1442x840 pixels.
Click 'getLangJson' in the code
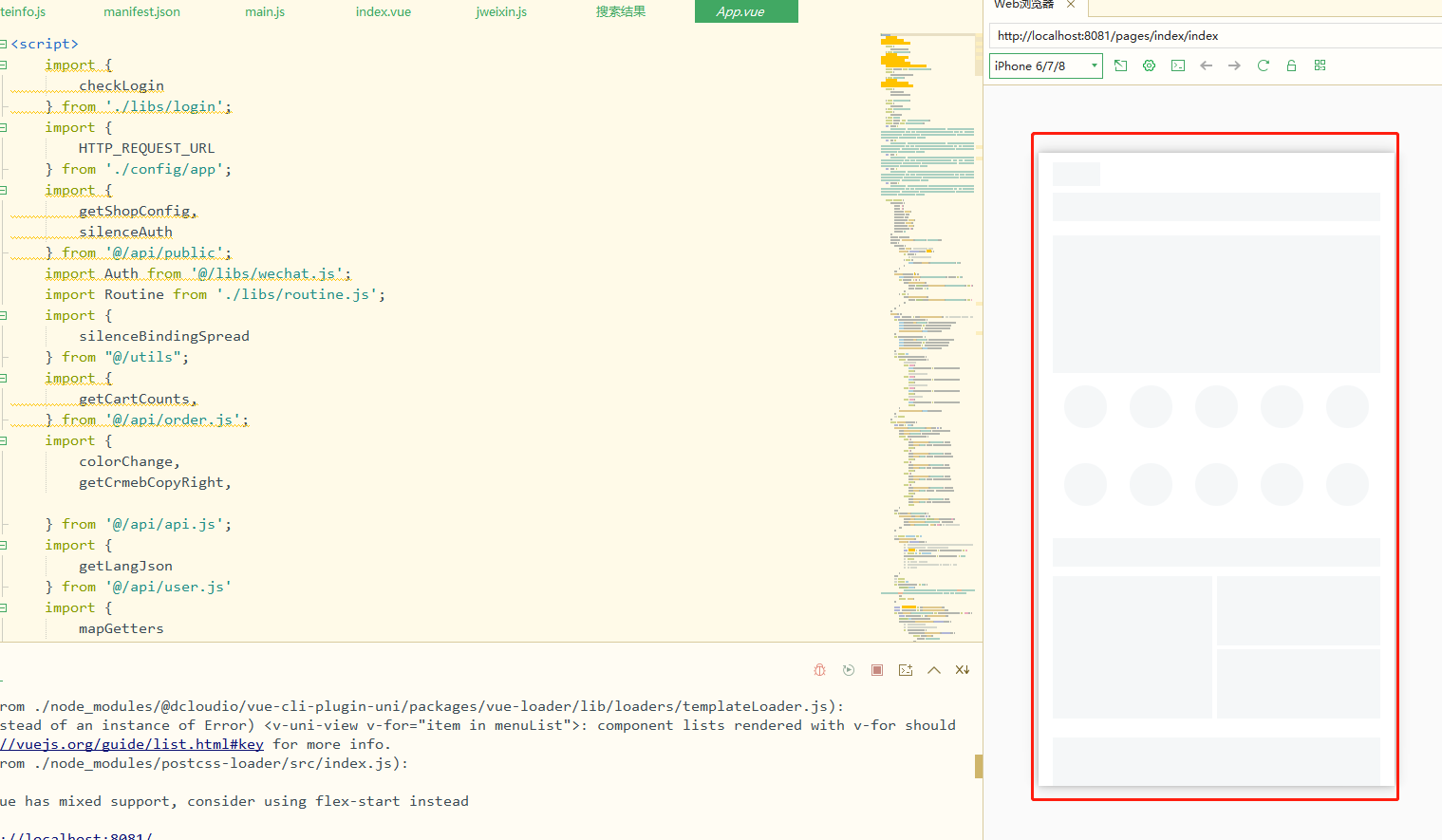point(126,566)
